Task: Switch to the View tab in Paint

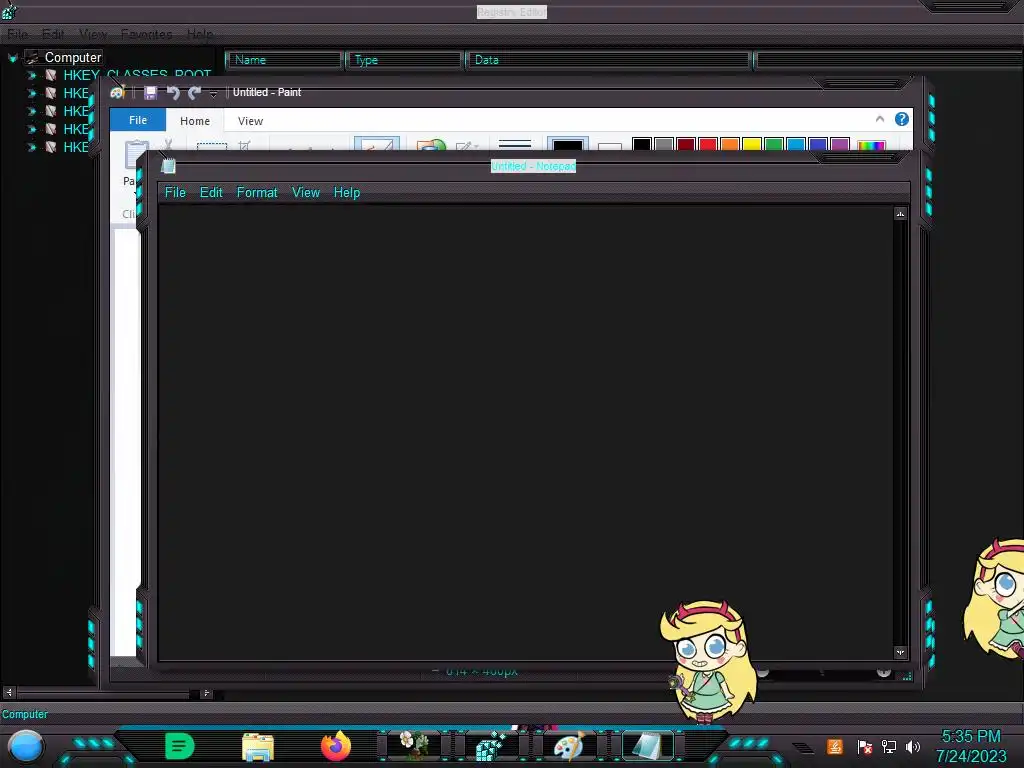Action: pos(250,121)
